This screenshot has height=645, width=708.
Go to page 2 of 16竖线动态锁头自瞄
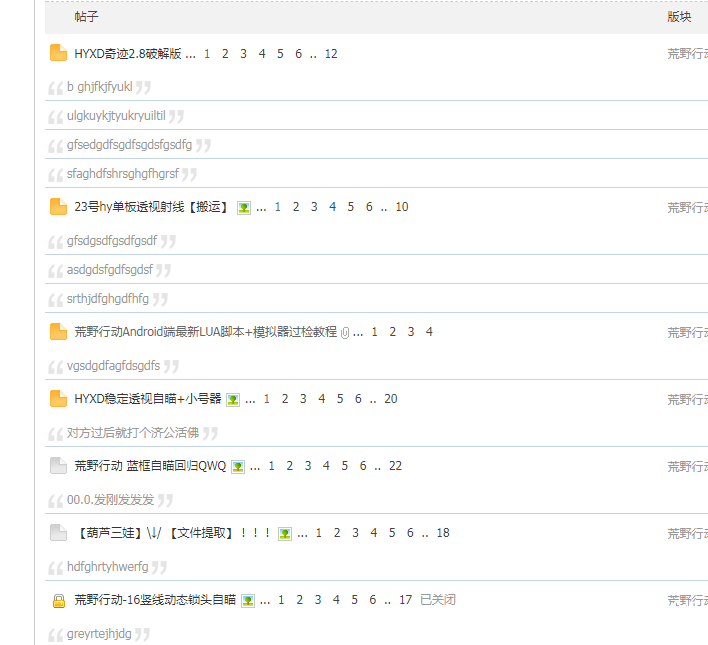pos(299,600)
